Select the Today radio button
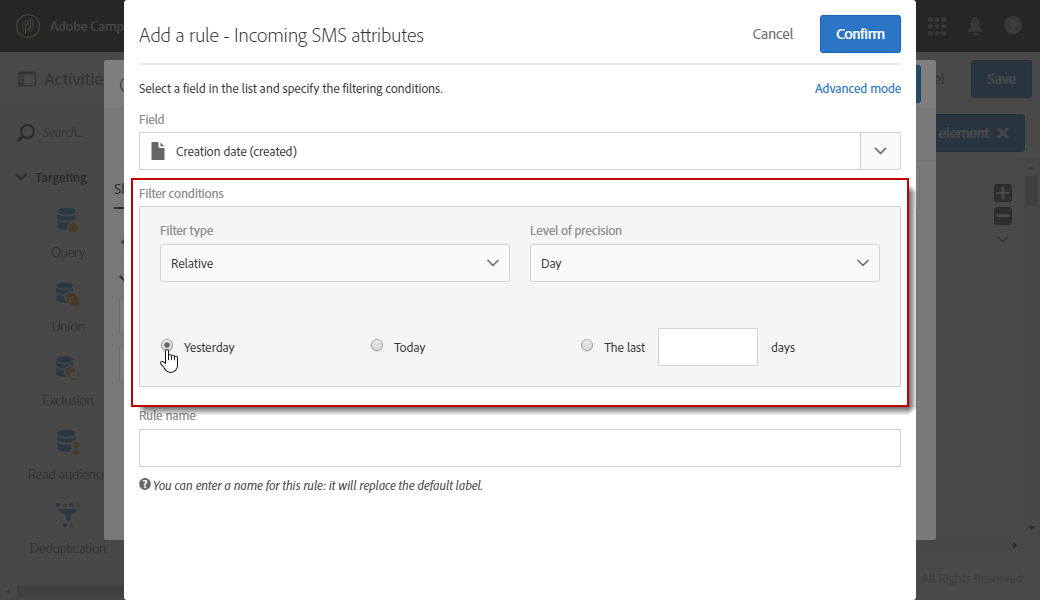 (x=377, y=346)
